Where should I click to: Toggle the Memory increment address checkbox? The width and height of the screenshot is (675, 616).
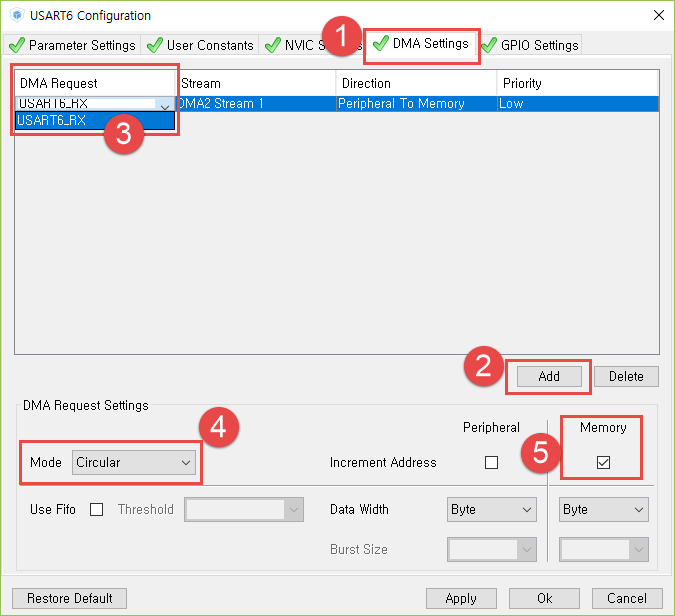pyautogui.click(x=603, y=462)
